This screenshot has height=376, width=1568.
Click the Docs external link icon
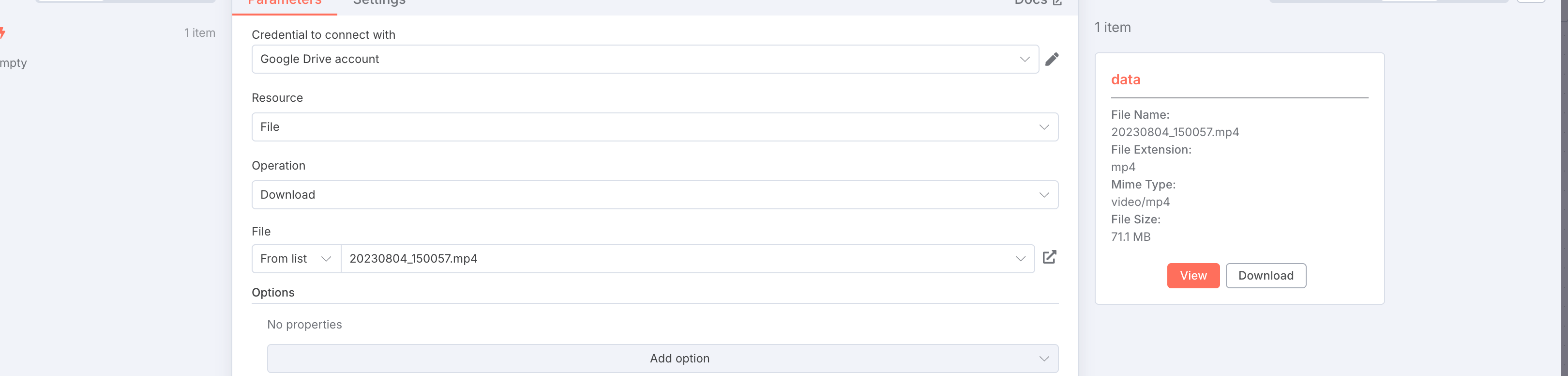[x=1057, y=2]
